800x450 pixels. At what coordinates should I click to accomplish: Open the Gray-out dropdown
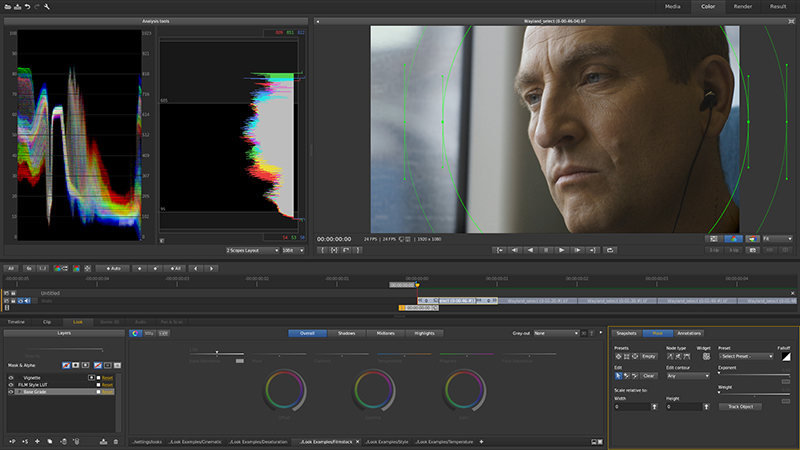[x=556, y=333]
